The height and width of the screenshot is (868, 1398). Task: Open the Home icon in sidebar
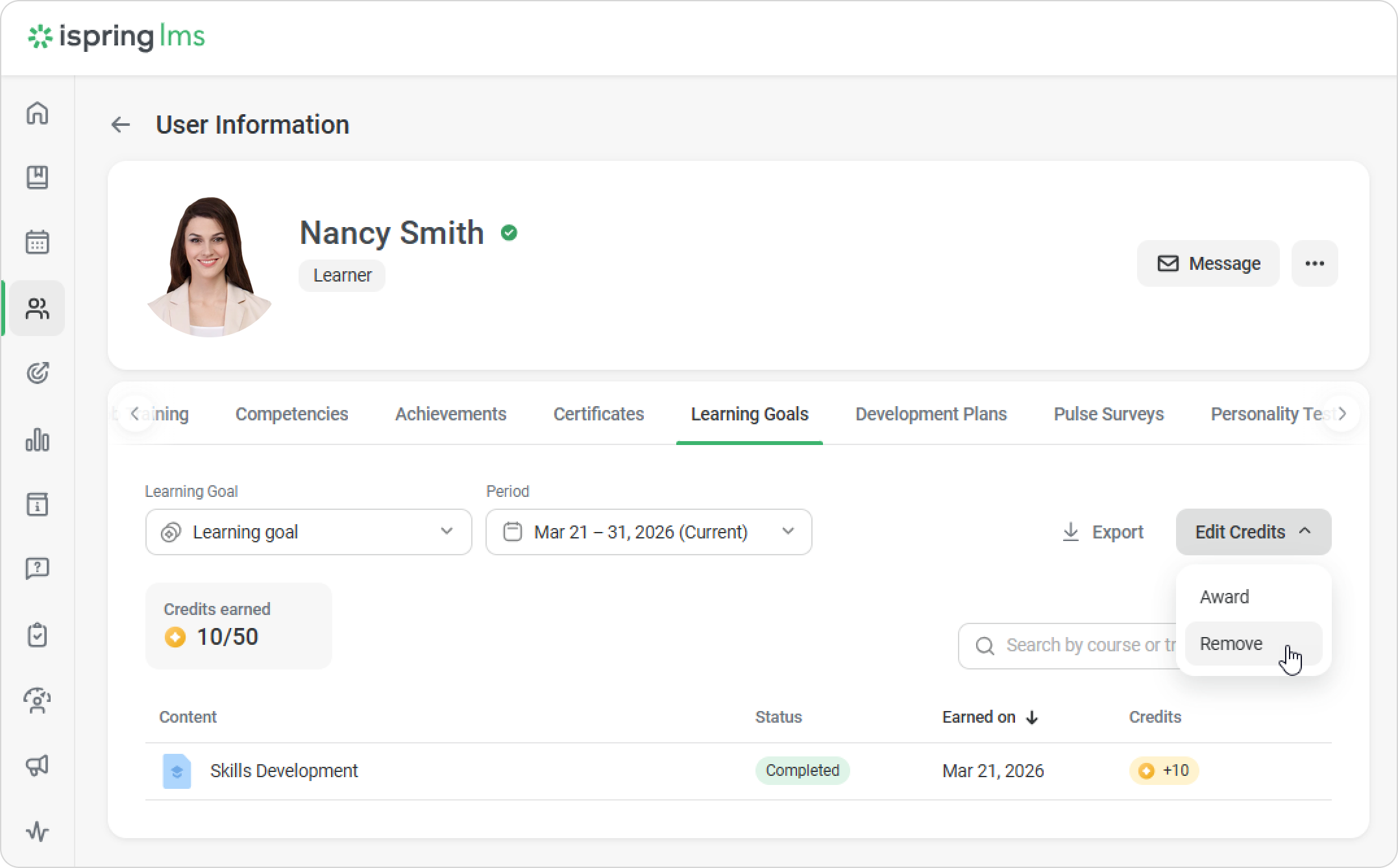pyautogui.click(x=37, y=113)
